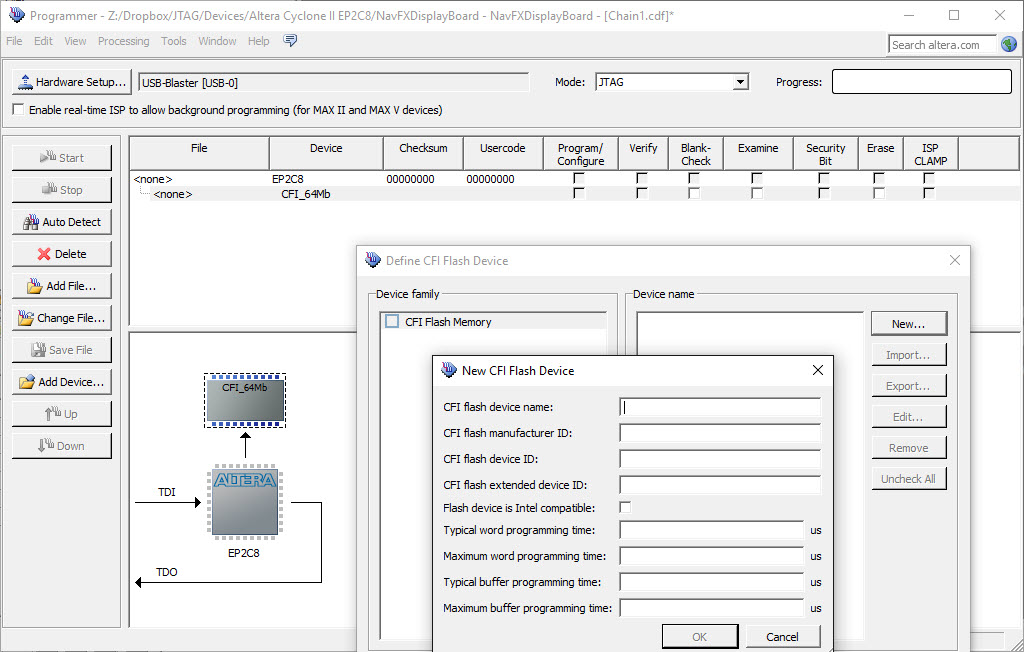Click the Progress bar
The image size is (1024, 652).
coord(921,82)
